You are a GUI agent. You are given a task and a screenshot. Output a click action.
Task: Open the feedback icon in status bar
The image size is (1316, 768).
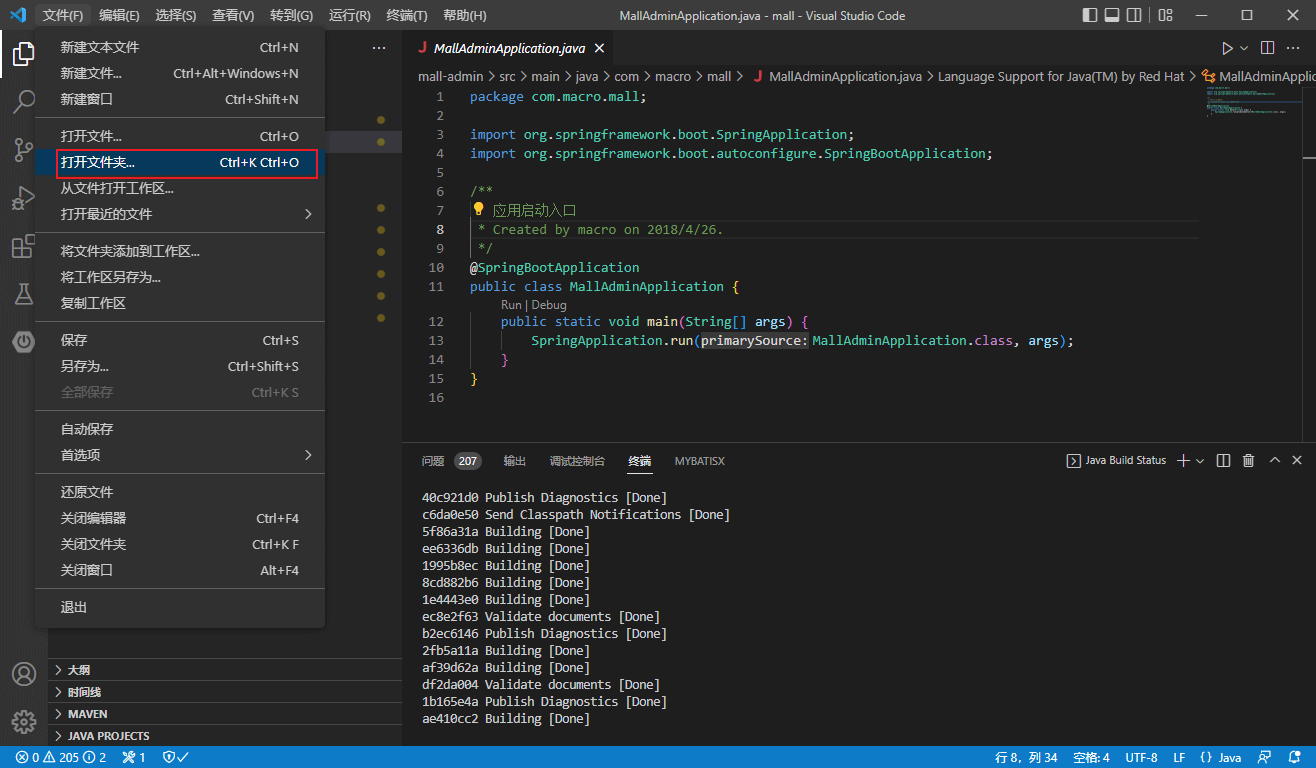pos(1265,757)
